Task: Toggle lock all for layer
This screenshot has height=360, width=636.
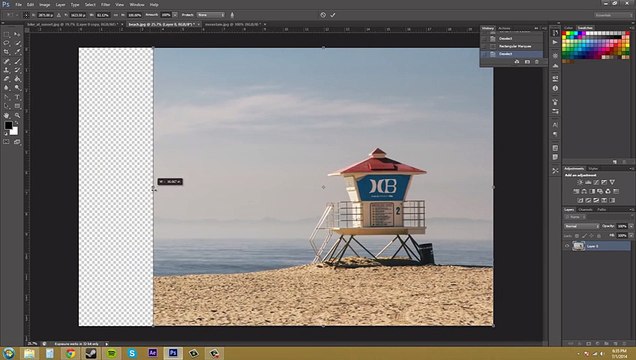Action: [x=599, y=236]
